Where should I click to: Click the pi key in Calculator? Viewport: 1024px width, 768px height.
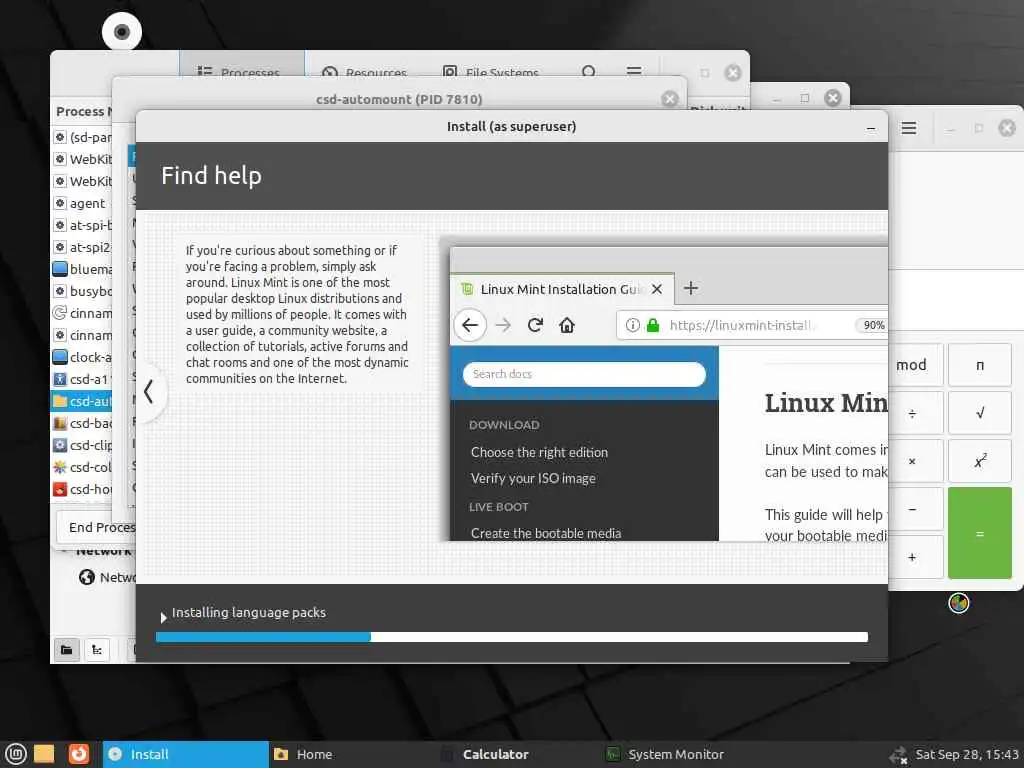(980, 365)
